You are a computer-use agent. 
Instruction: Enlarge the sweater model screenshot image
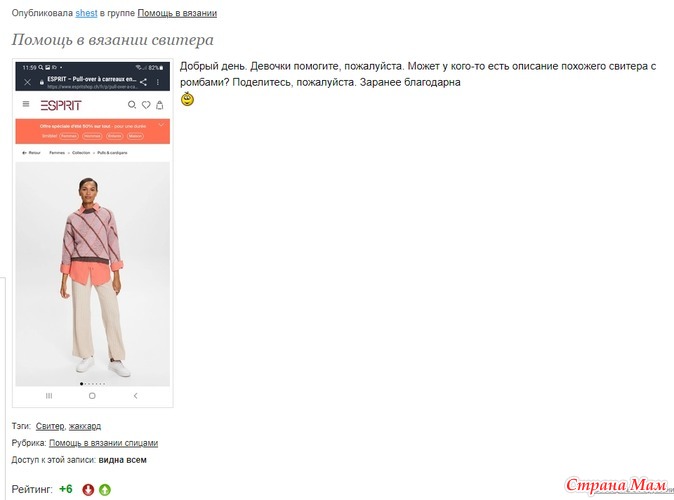click(x=93, y=233)
